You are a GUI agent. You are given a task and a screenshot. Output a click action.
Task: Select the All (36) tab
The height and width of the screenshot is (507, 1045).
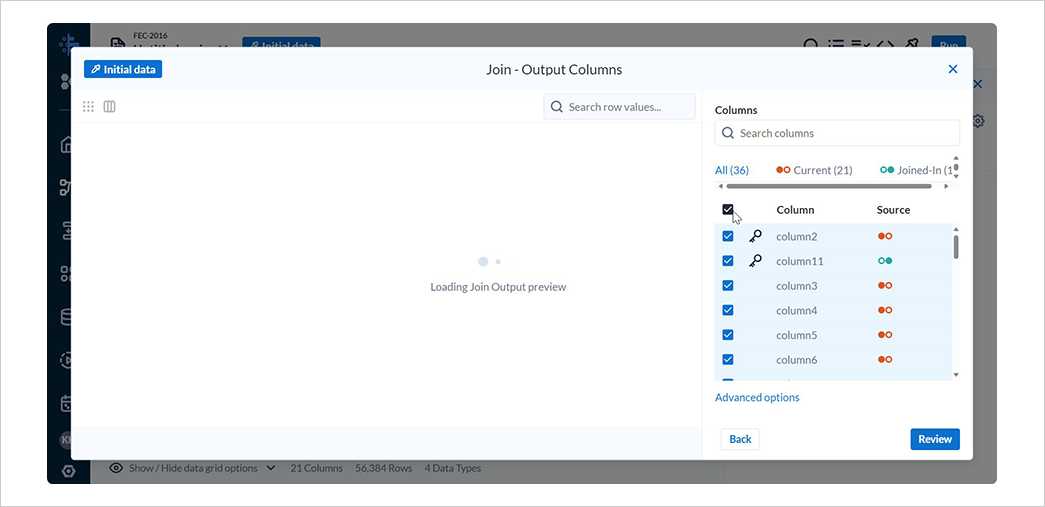pyautogui.click(x=732, y=170)
